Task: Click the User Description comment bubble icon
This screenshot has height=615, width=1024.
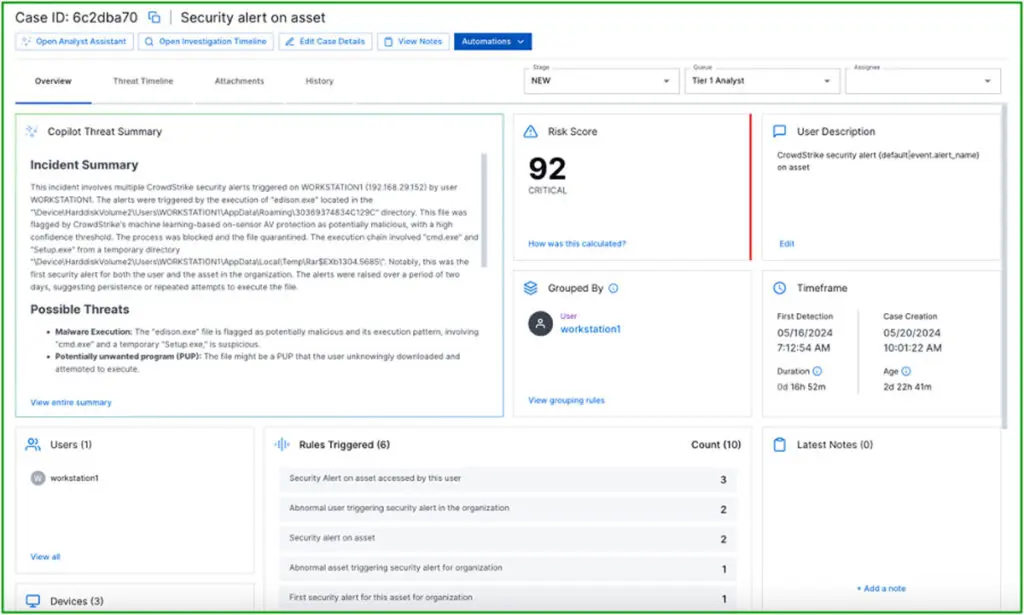Action: click(x=781, y=131)
